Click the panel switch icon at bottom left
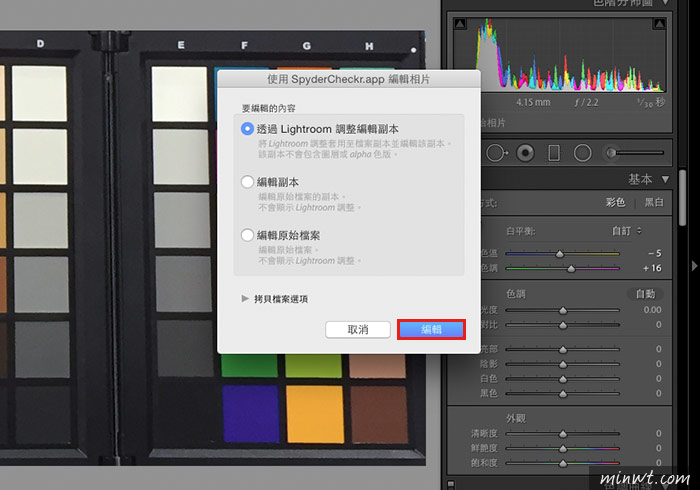700x490 pixels. (x=451, y=484)
